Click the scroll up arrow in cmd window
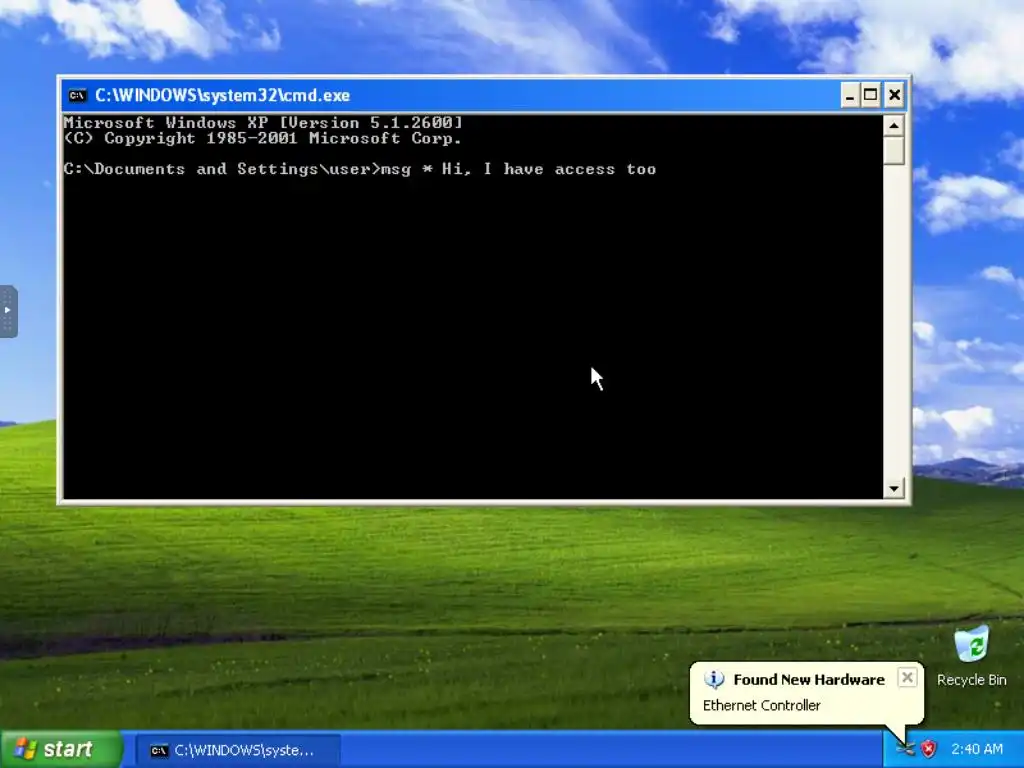 pos(893,125)
